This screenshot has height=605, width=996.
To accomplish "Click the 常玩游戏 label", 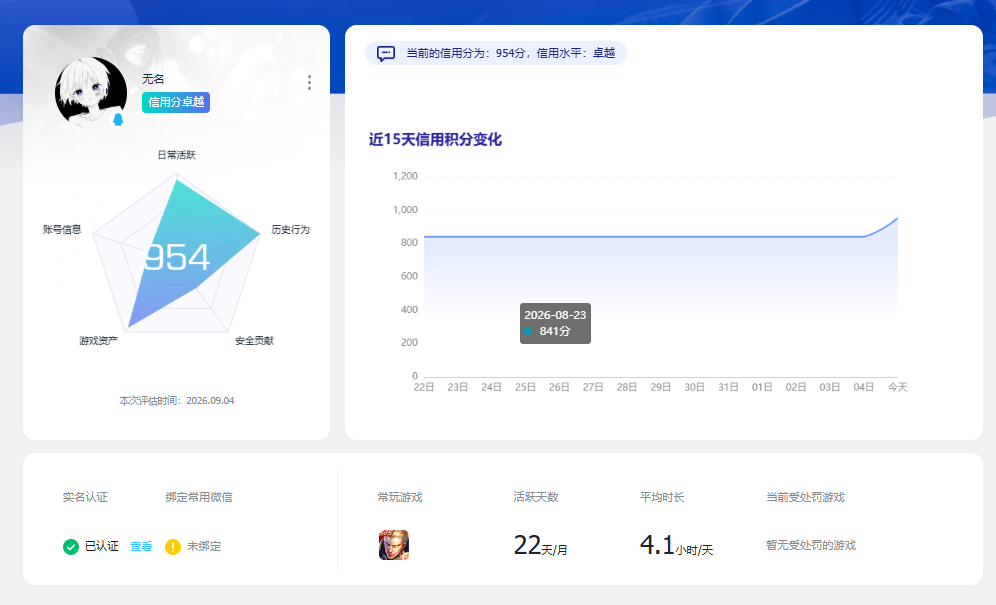I will click(400, 497).
